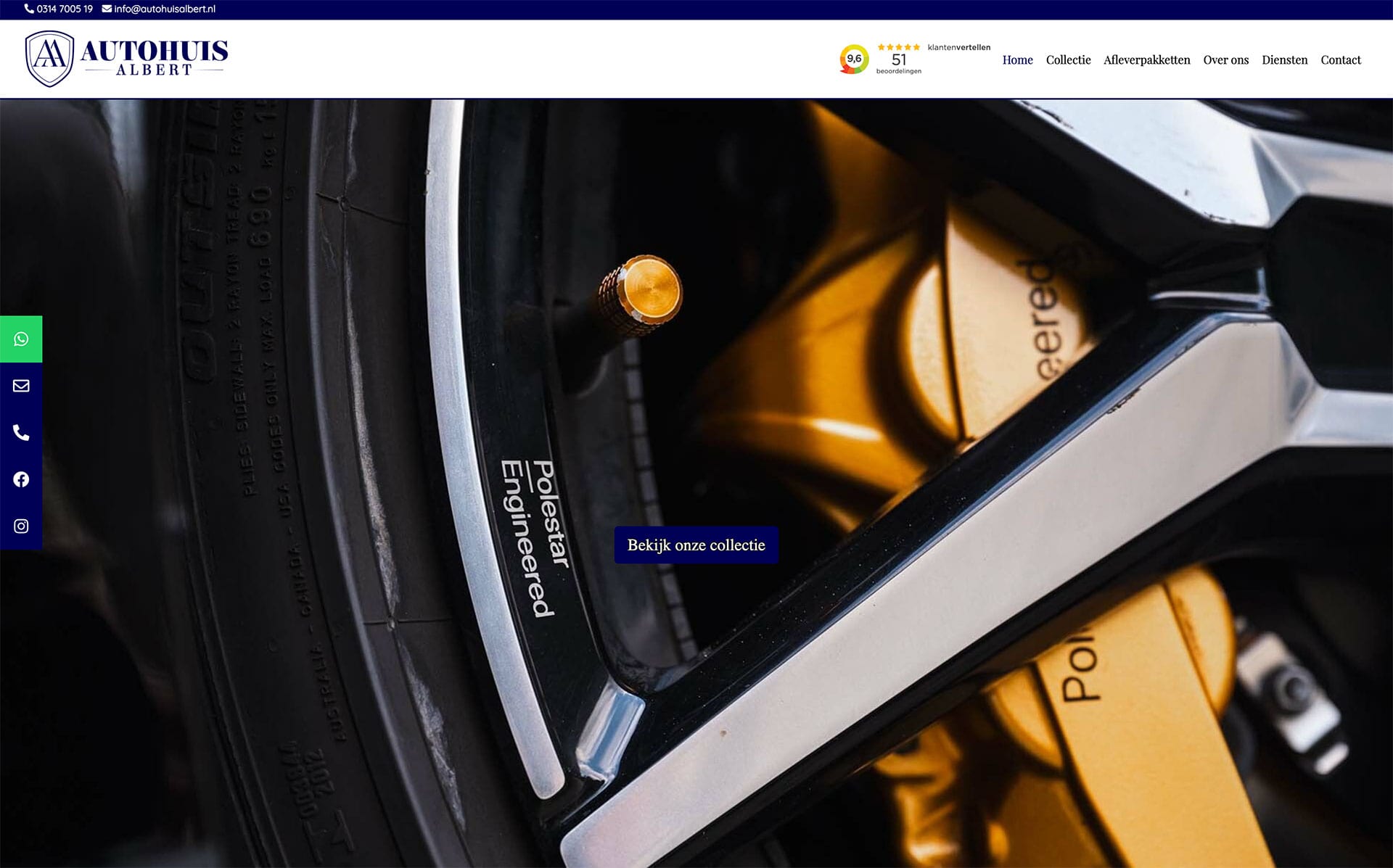Call the number 0314 7005 19
Viewport: 1393px width, 868px height.
[x=65, y=9]
